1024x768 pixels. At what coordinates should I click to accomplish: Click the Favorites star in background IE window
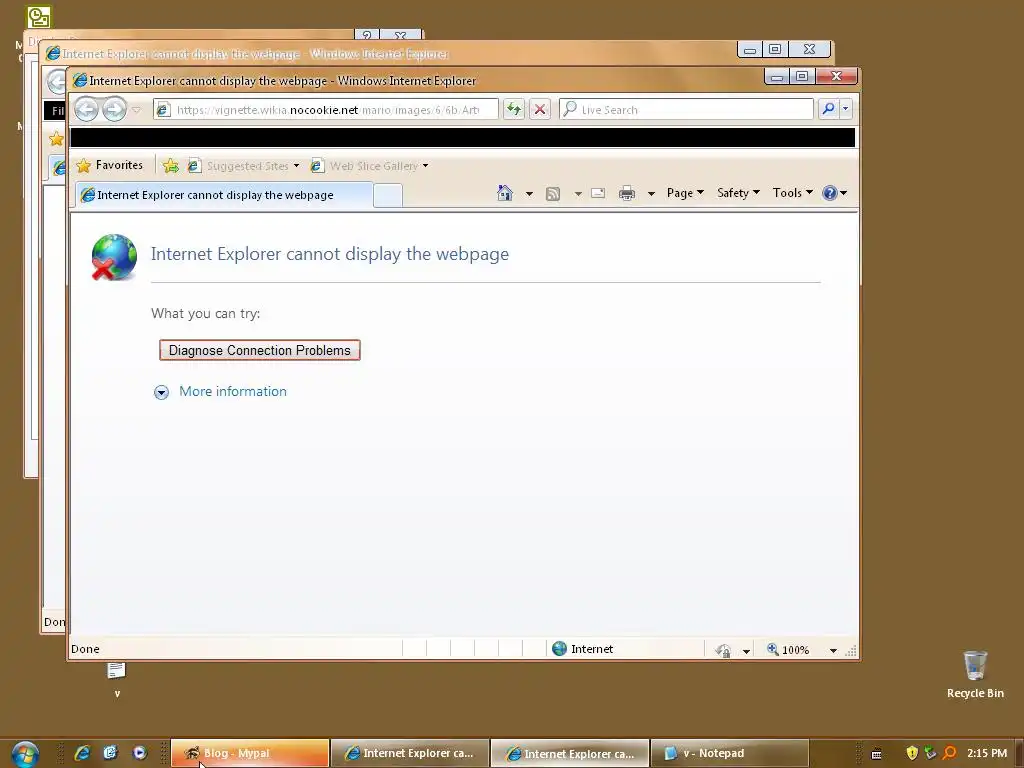(57, 138)
